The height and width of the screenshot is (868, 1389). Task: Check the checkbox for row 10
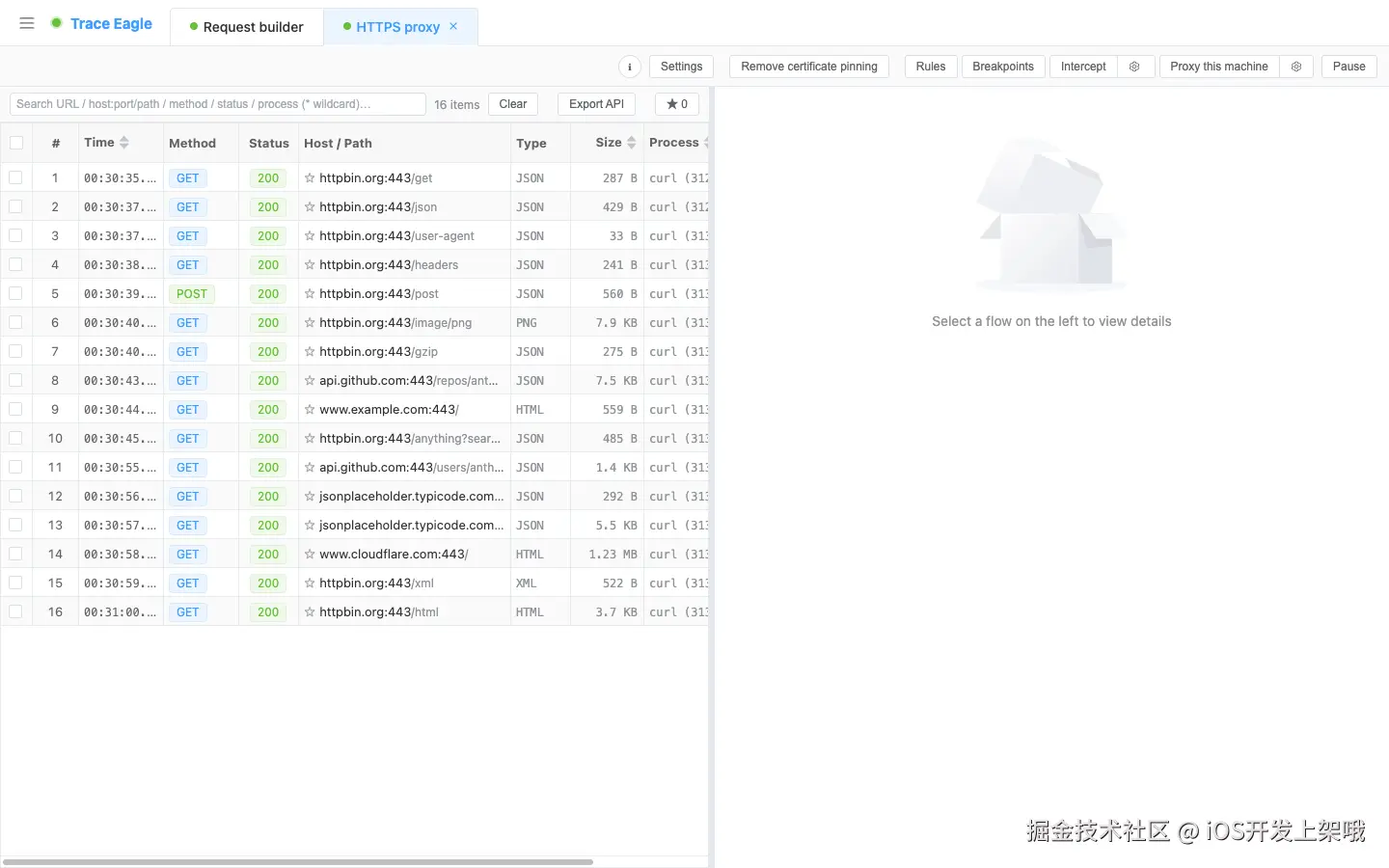click(16, 438)
